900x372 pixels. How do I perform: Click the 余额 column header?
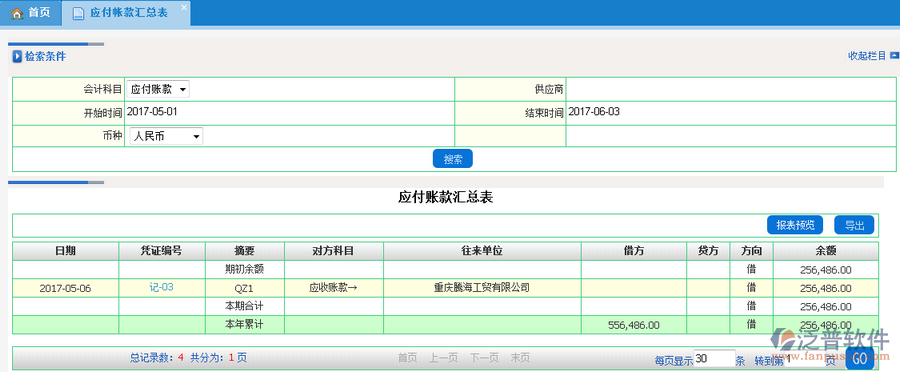click(x=825, y=251)
